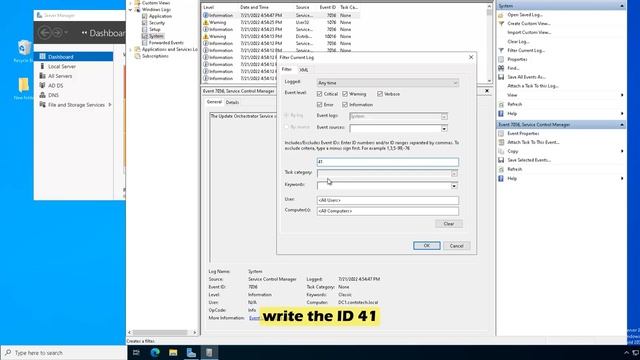Click Help icon under System actions
Viewport: 640px width, 360px height.
[501, 113]
